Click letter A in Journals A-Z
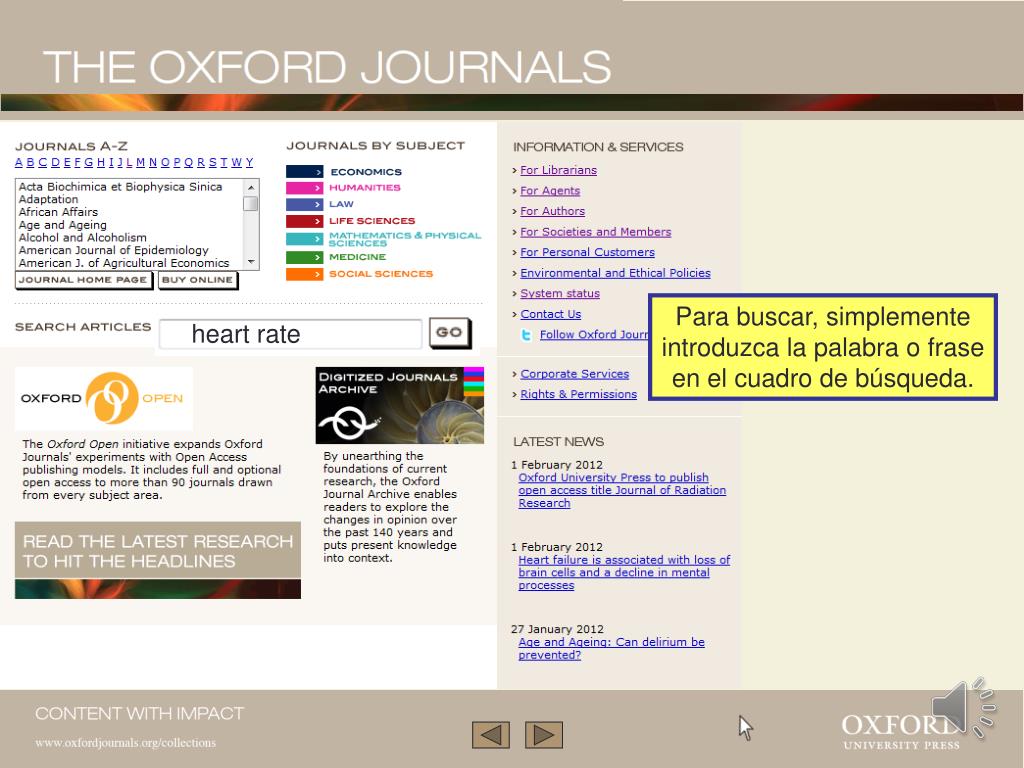 point(18,163)
